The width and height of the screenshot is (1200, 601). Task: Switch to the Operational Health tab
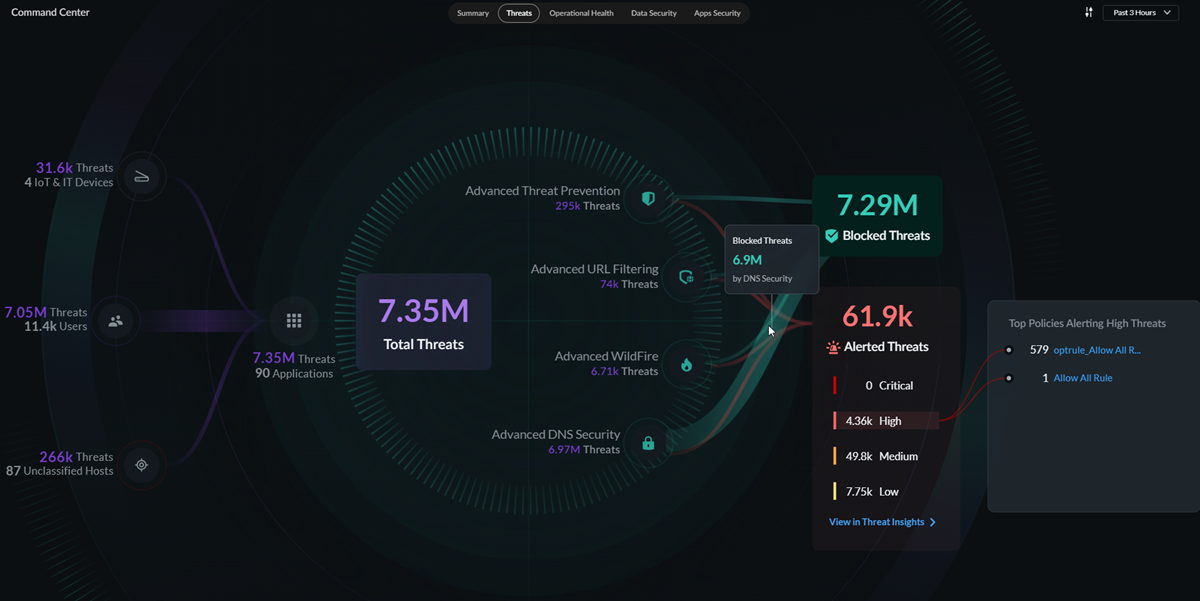pyautogui.click(x=581, y=13)
